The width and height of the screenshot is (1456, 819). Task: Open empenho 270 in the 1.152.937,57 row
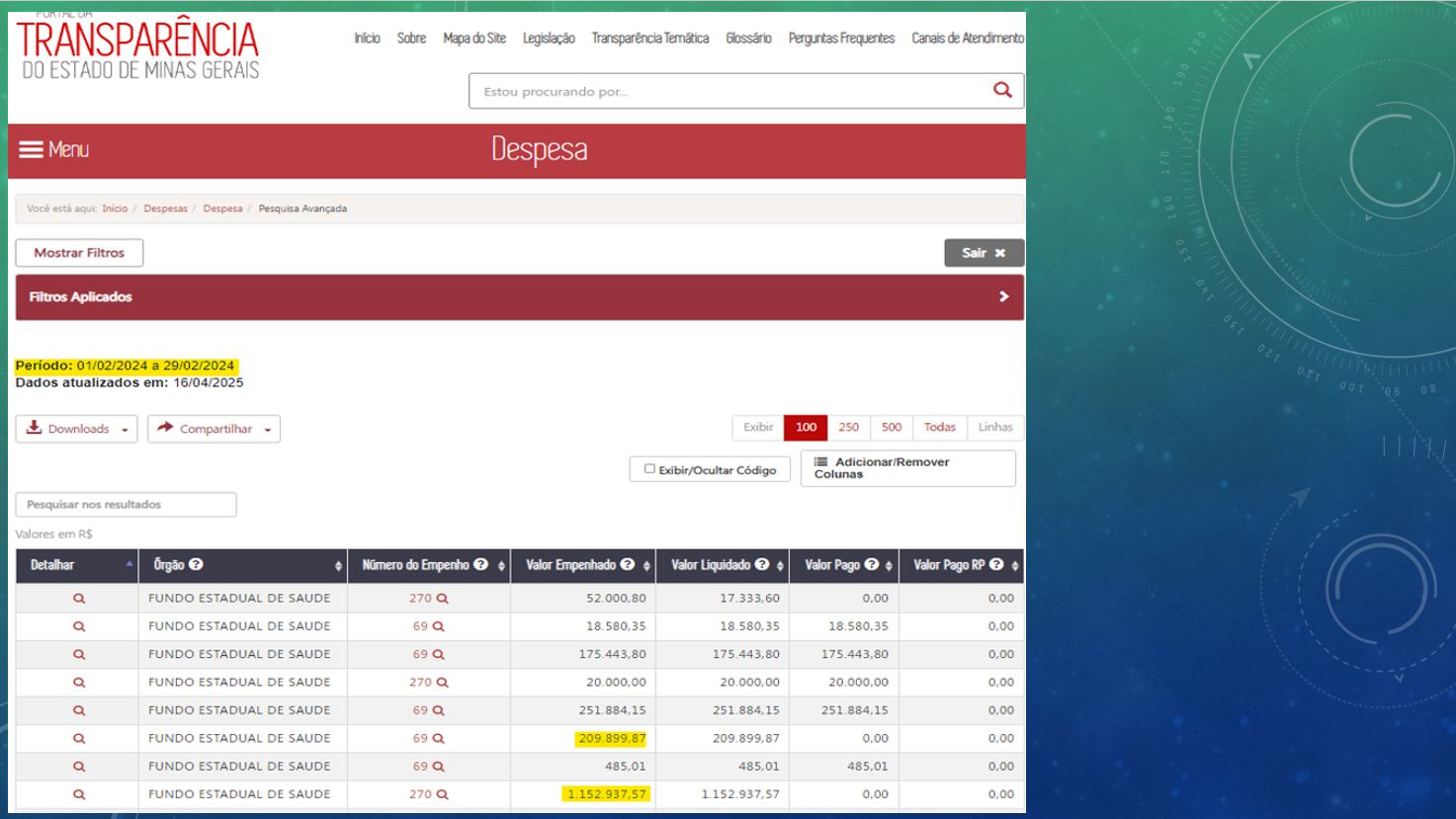point(428,794)
